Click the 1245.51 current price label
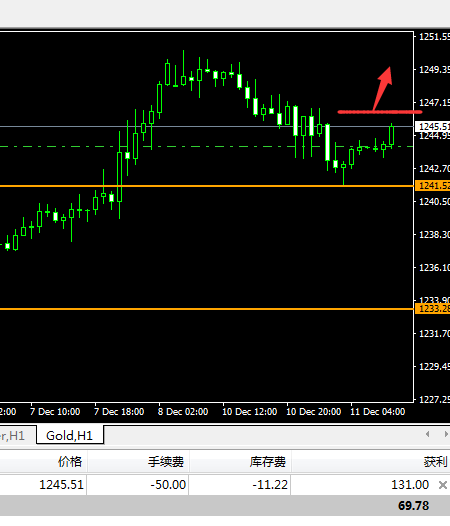The width and height of the screenshot is (450, 526). point(433,126)
